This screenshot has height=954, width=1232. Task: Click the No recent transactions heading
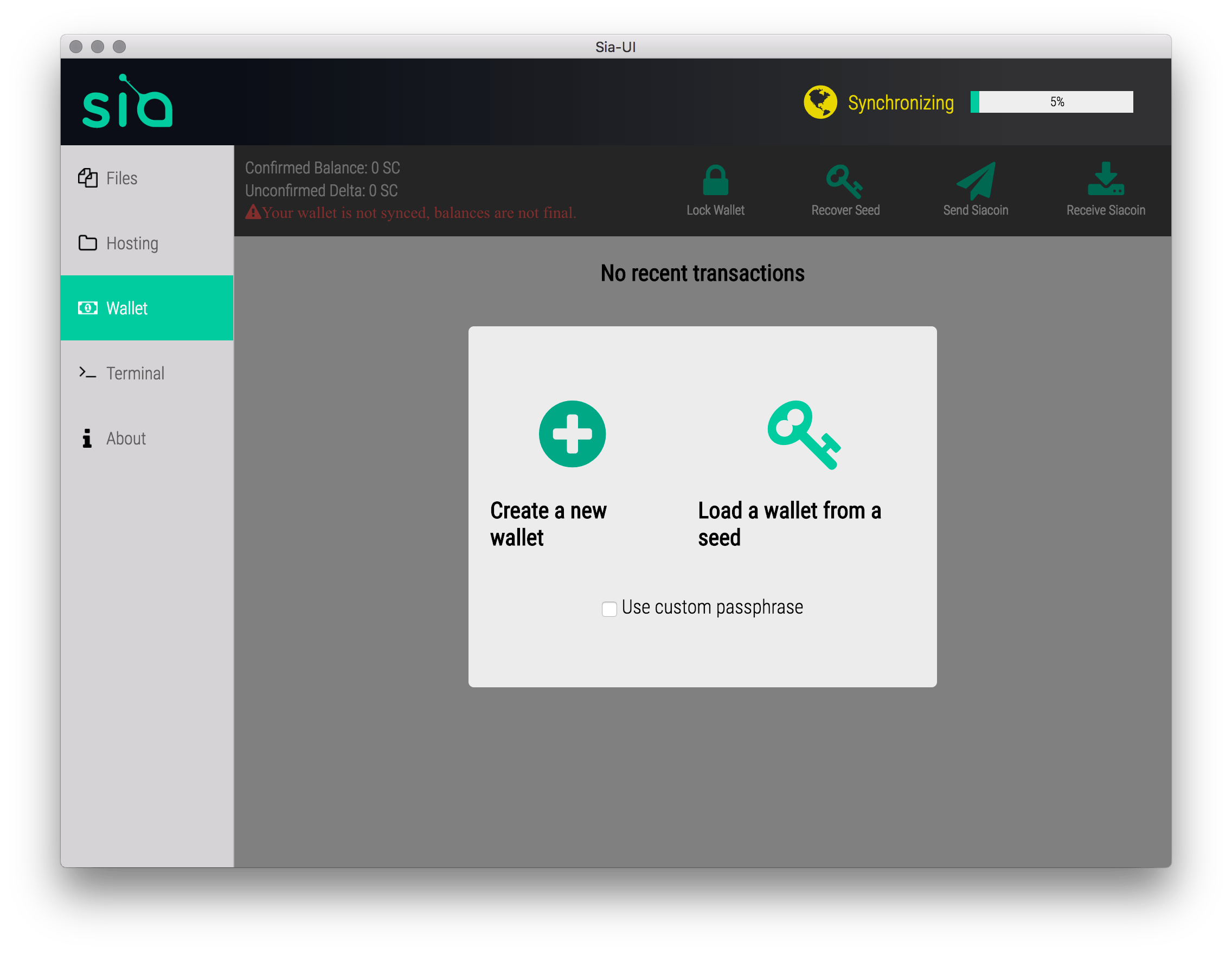[702, 273]
